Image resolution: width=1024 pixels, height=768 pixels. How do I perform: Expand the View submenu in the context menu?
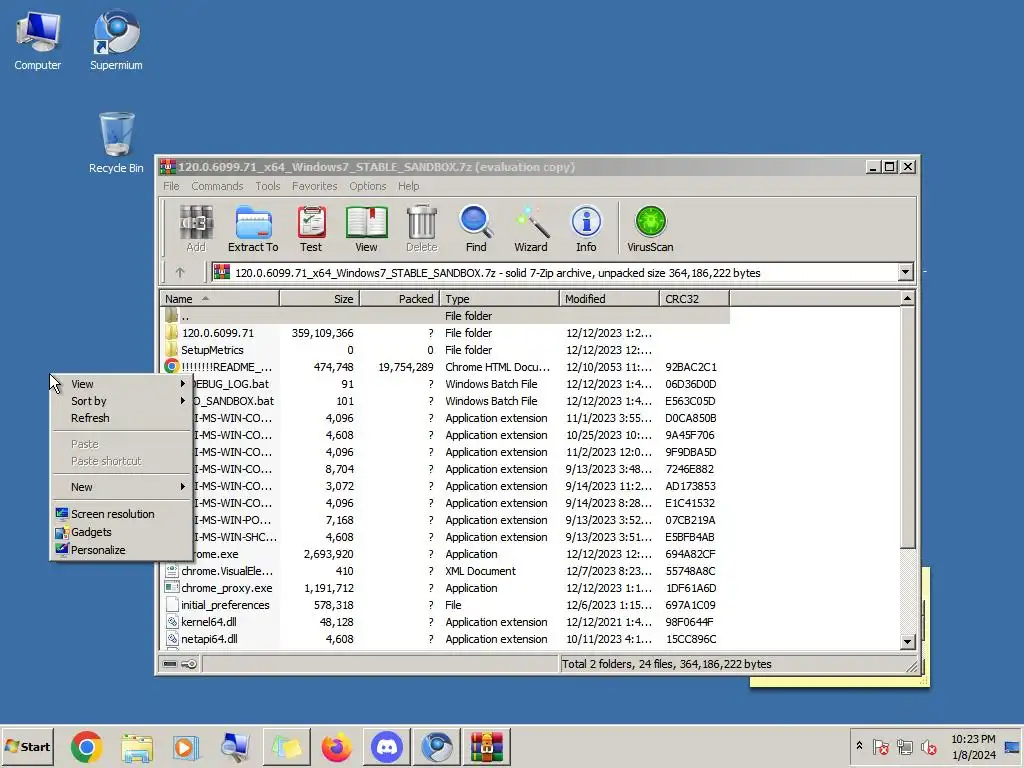pyautogui.click(x=121, y=384)
